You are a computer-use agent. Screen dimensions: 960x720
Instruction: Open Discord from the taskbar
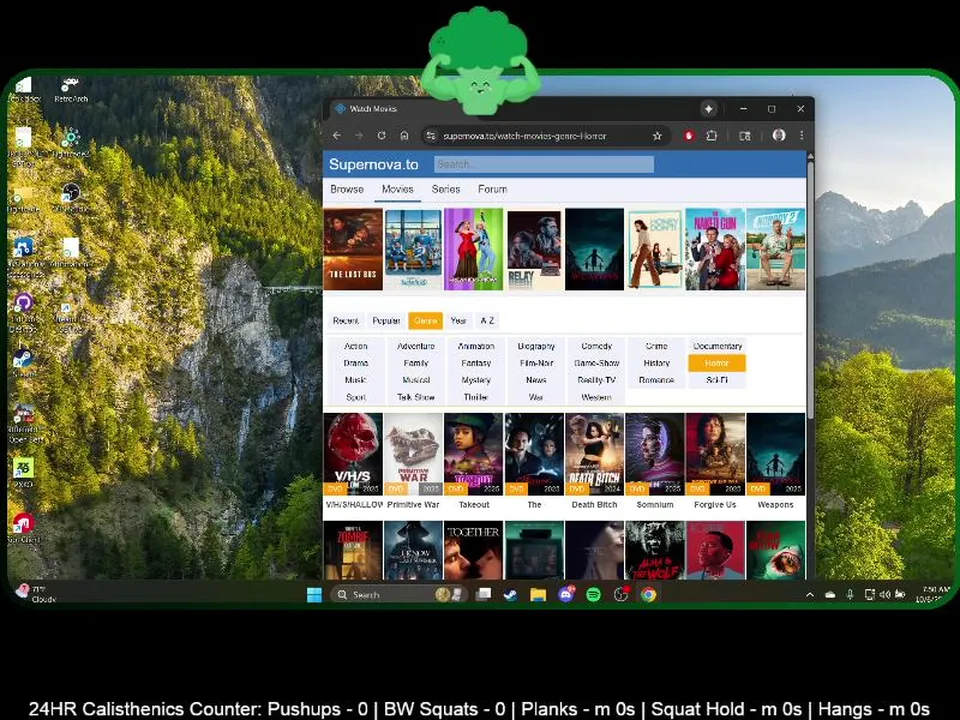566,594
